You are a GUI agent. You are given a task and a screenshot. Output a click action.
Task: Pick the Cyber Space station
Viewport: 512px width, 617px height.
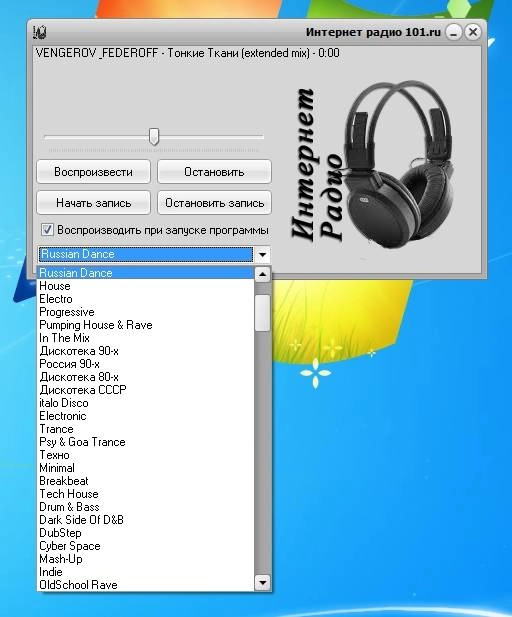[146, 545]
